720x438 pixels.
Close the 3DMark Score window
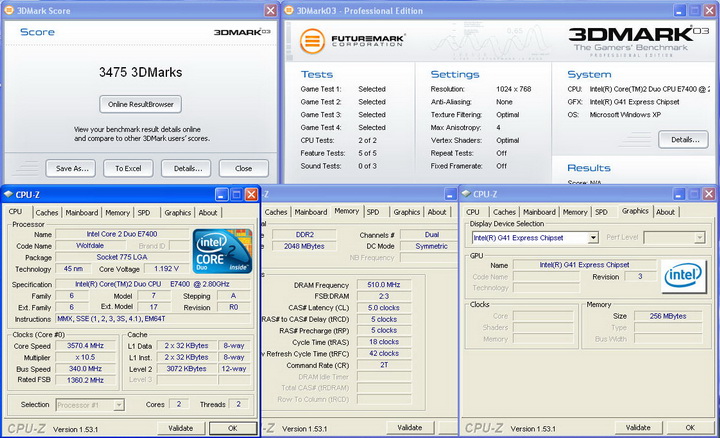[x=271, y=11]
